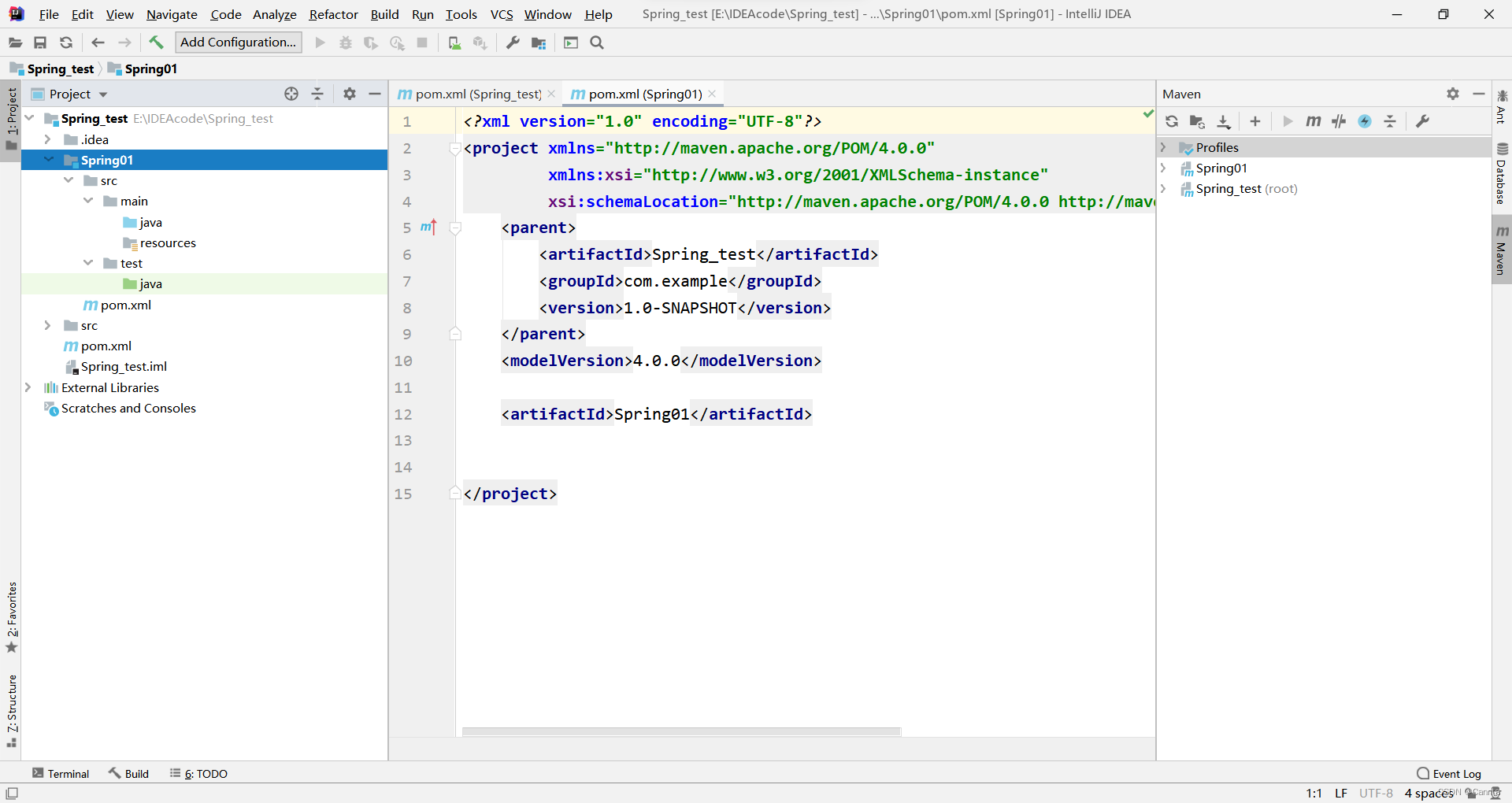
Task: Expand Spring01 node in Maven panel
Action: pos(1163,168)
